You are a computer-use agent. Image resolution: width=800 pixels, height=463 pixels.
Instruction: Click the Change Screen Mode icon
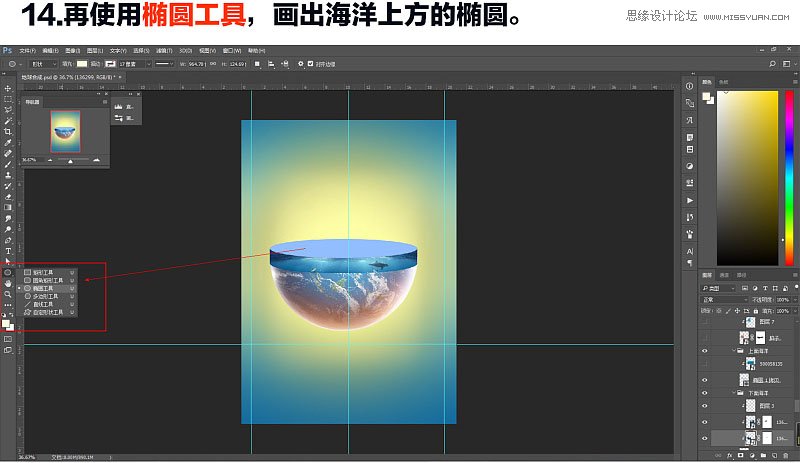(x=8, y=350)
